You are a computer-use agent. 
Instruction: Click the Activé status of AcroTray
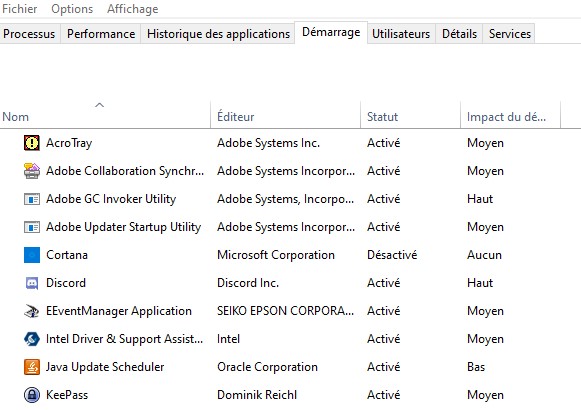[384, 143]
